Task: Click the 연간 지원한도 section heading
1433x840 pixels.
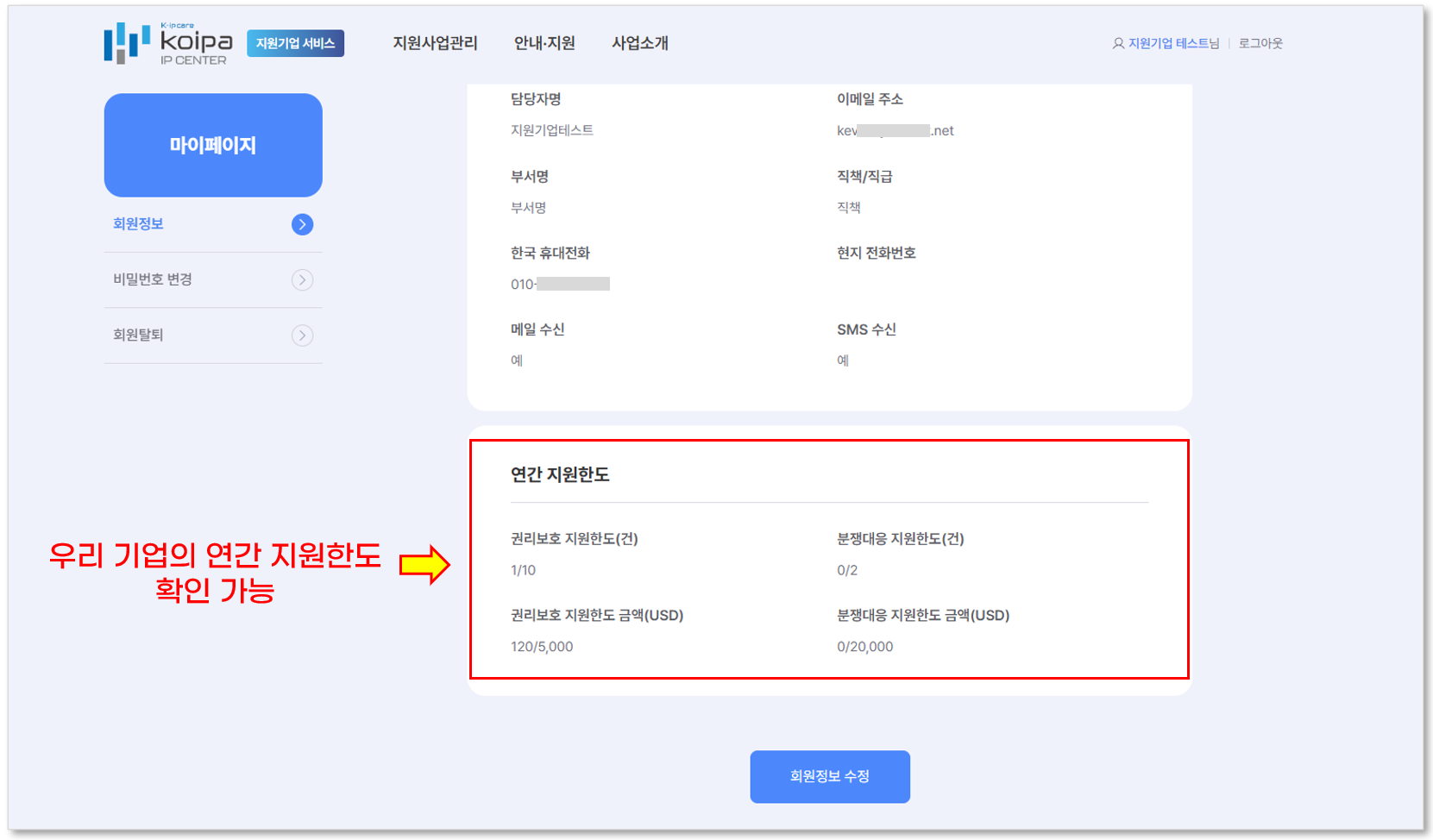Action: click(560, 474)
